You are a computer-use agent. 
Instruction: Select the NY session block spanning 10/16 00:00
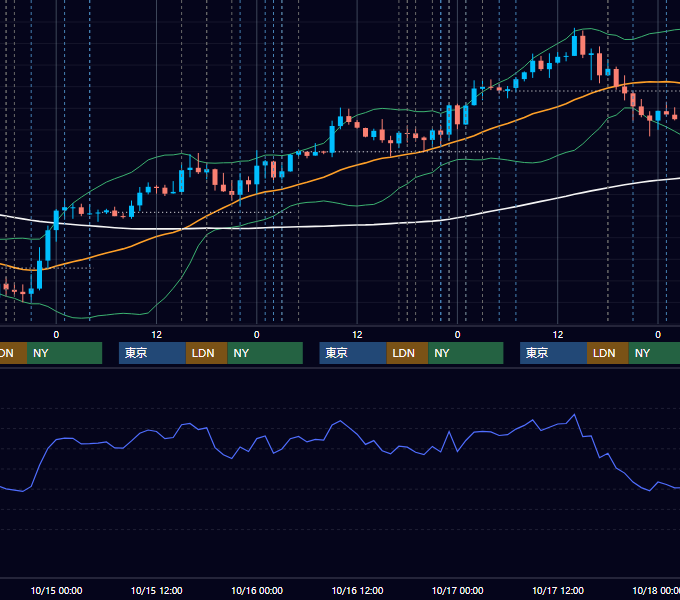click(265, 353)
